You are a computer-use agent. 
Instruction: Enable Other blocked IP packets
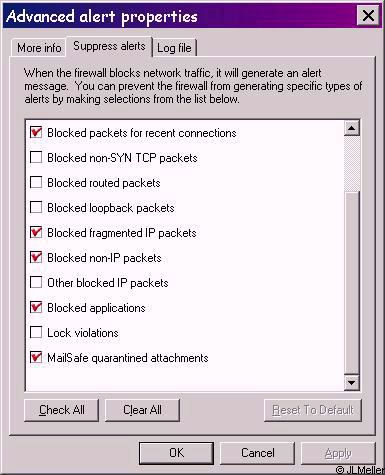pos(36,282)
